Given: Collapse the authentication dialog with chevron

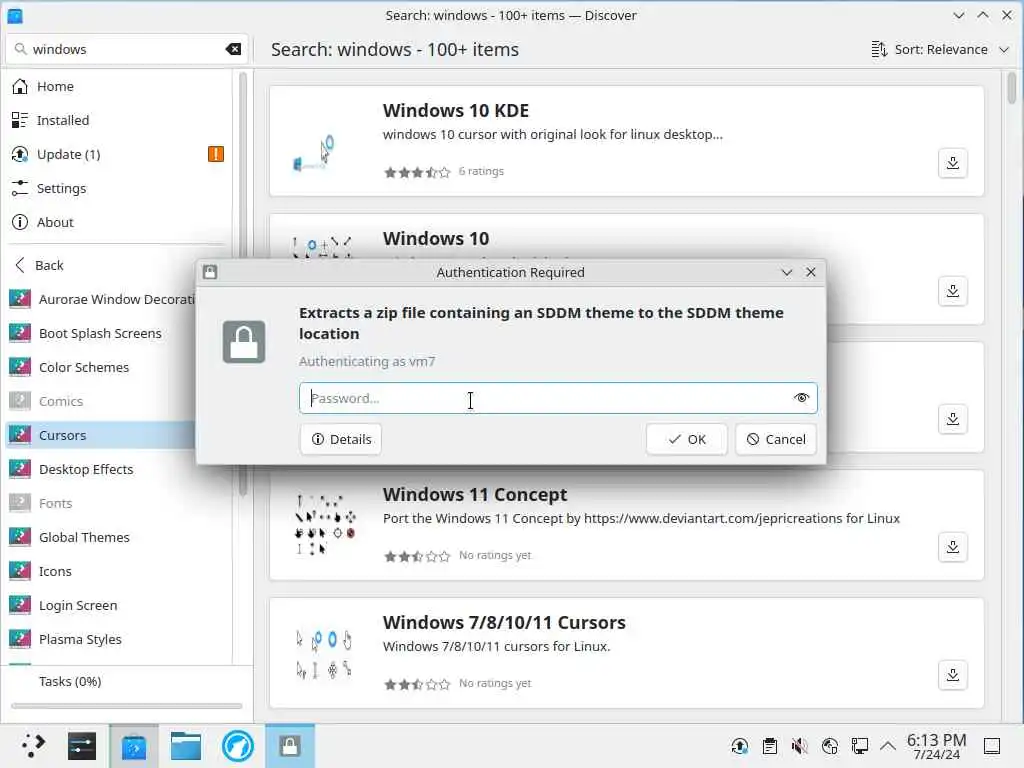Looking at the screenshot, I should coord(786,272).
